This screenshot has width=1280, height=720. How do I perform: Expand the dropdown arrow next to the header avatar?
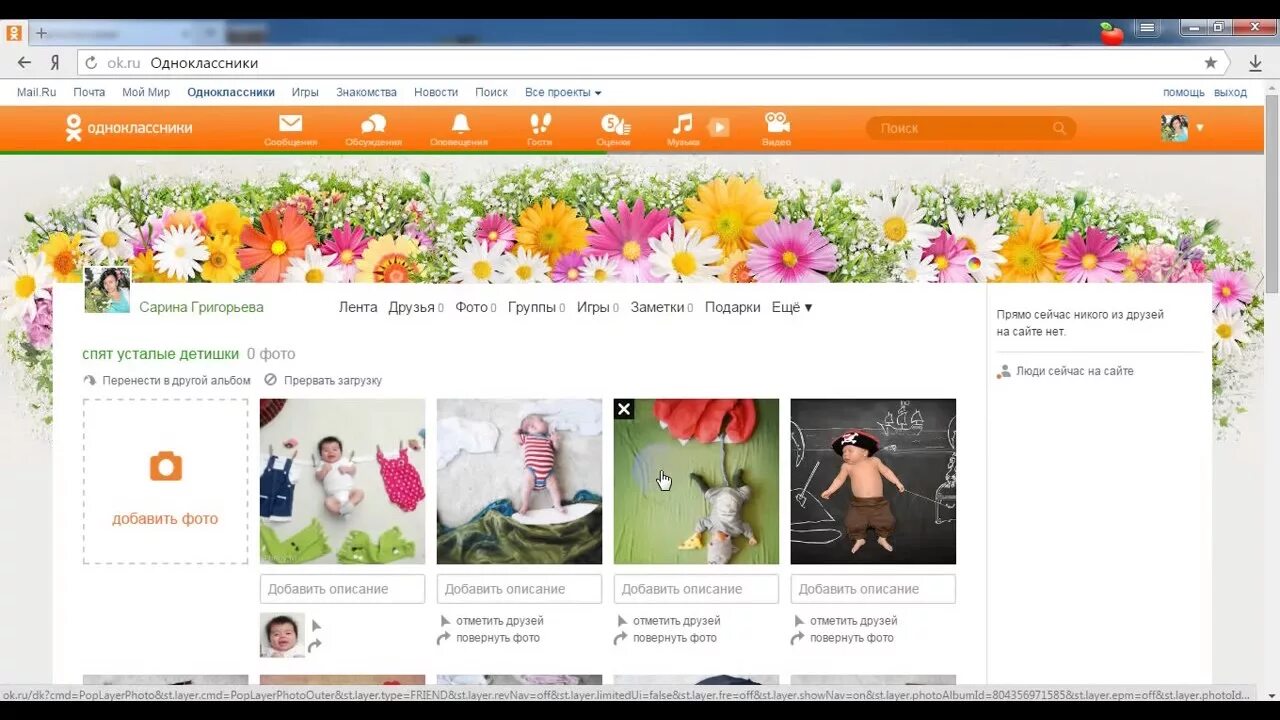click(x=1199, y=128)
